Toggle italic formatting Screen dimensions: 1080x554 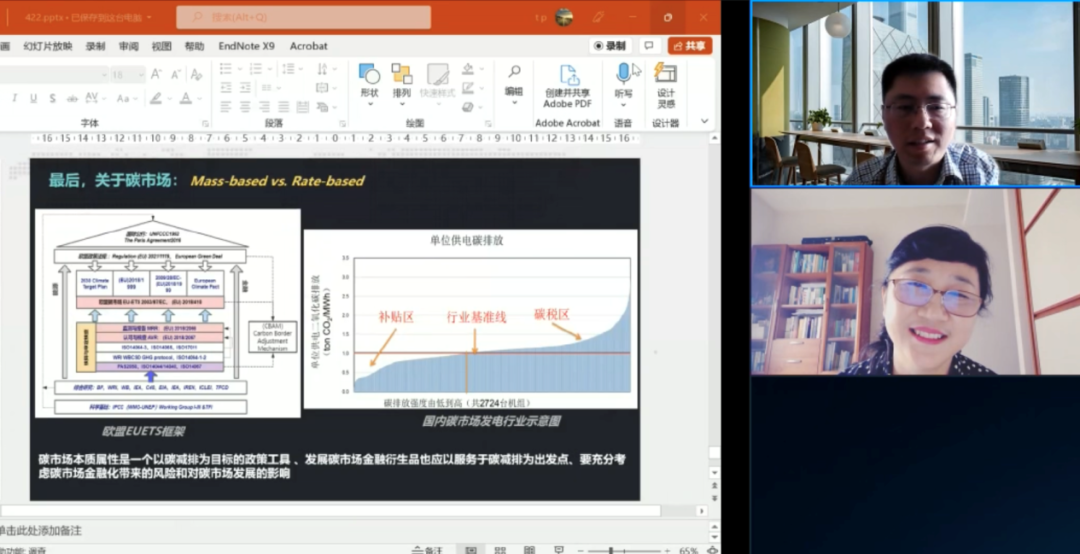tap(14, 99)
